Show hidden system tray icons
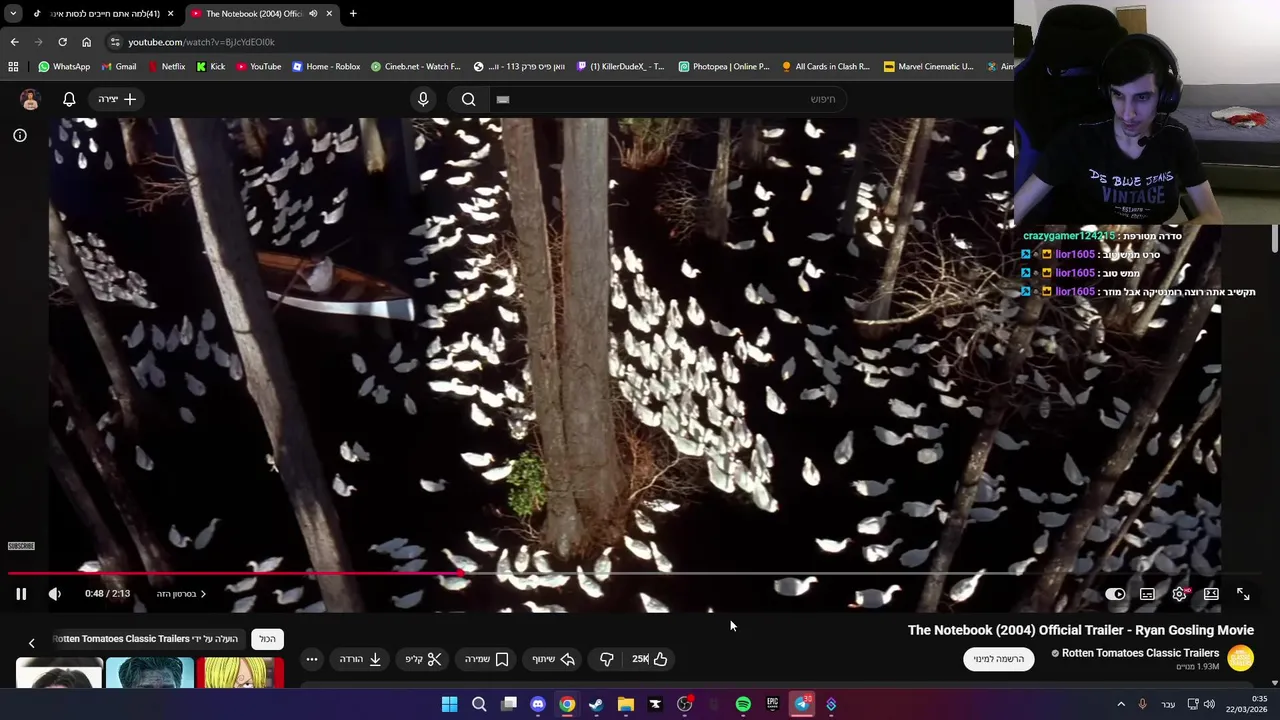The height and width of the screenshot is (720, 1280). point(1121,705)
